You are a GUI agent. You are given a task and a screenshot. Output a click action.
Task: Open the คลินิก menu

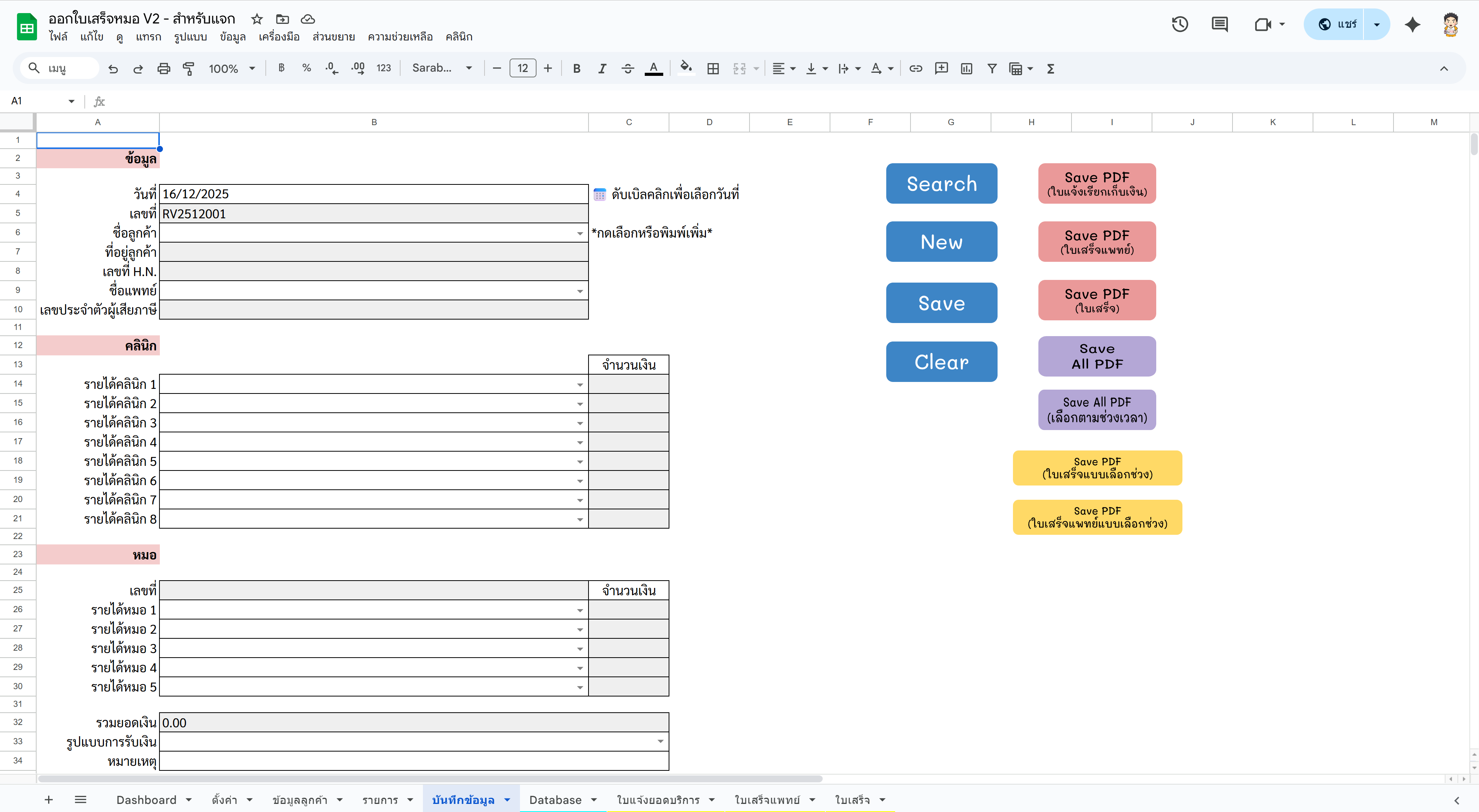pos(459,37)
